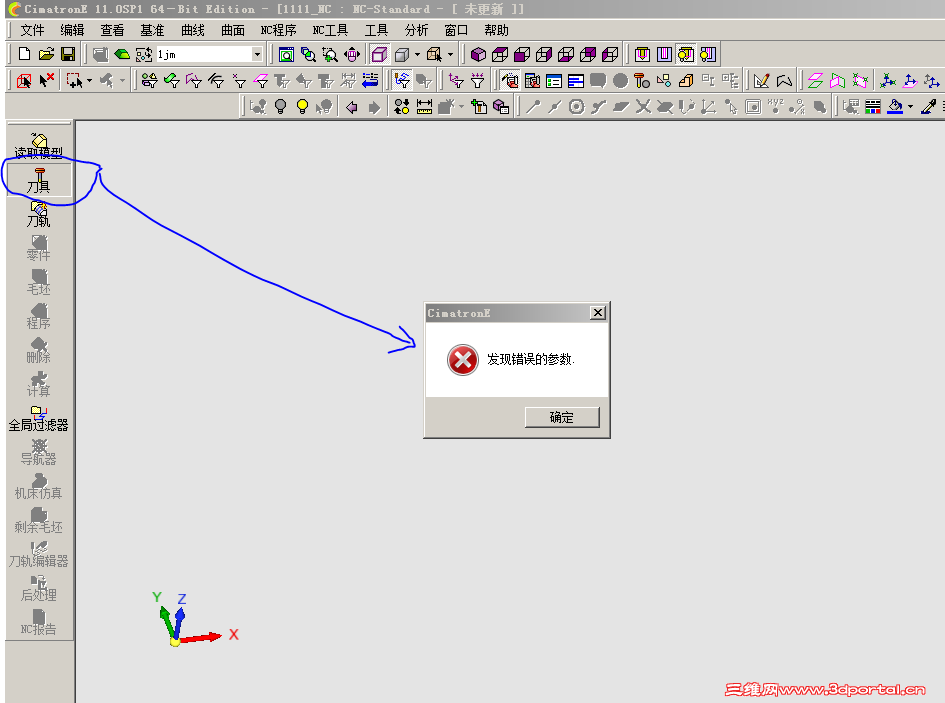The image size is (945, 703).
Task: Click the blue swap arrows list icon
Action: pyautogui.click(x=370, y=80)
